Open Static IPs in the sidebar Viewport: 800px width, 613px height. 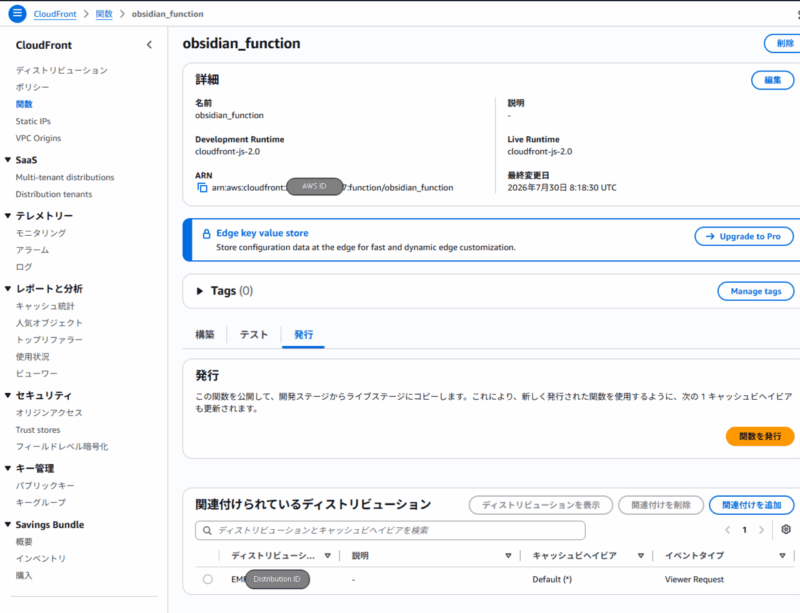pyautogui.click(x=33, y=121)
